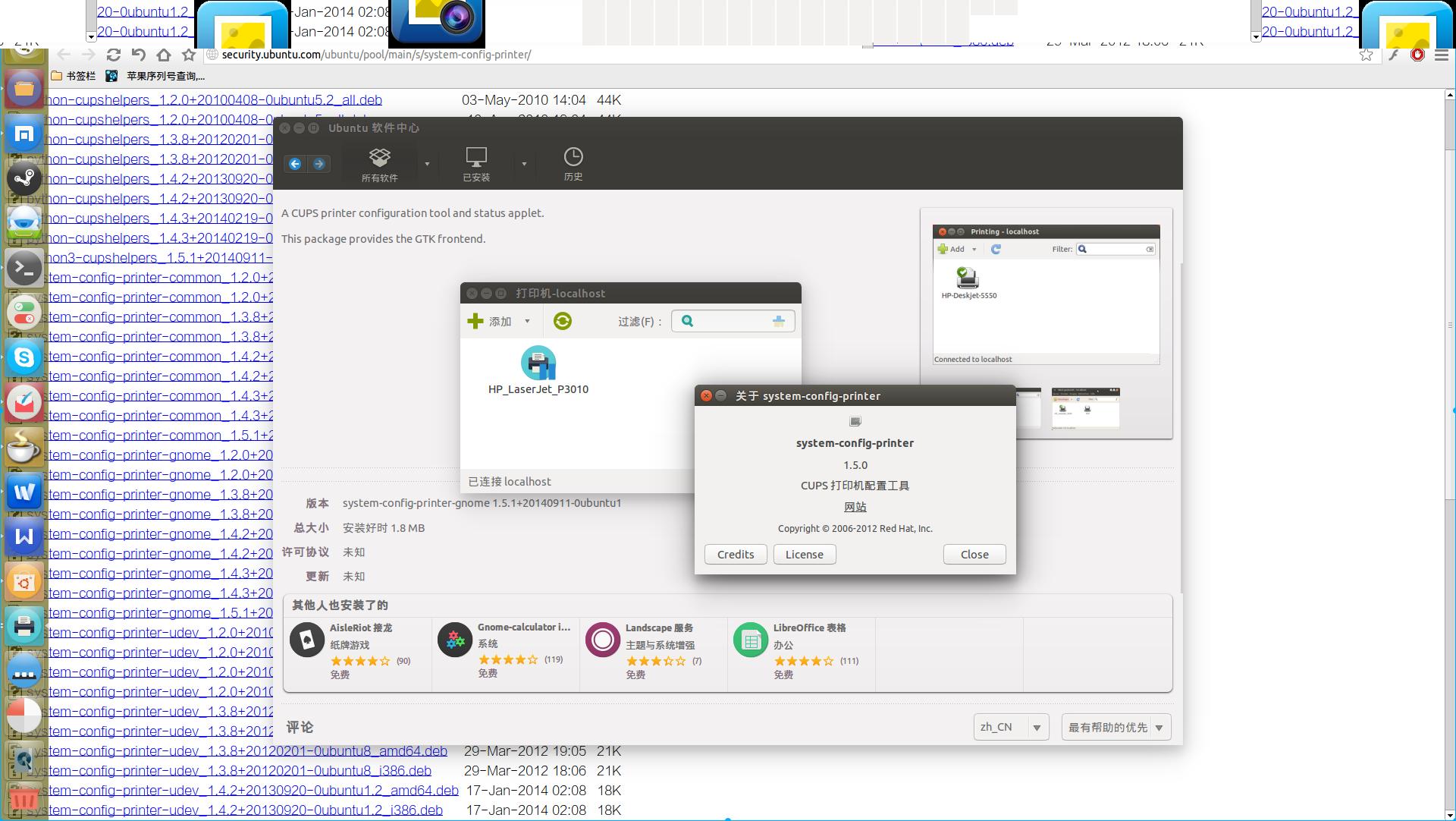Go back in Ubuntu Software Center

coord(295,164)
